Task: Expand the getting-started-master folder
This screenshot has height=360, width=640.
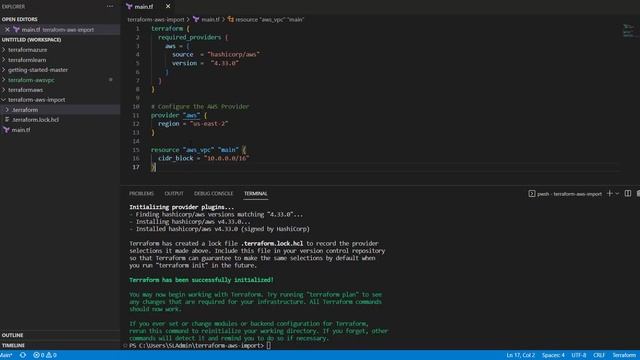Action: pyautogui.click(x=38, y=70)
